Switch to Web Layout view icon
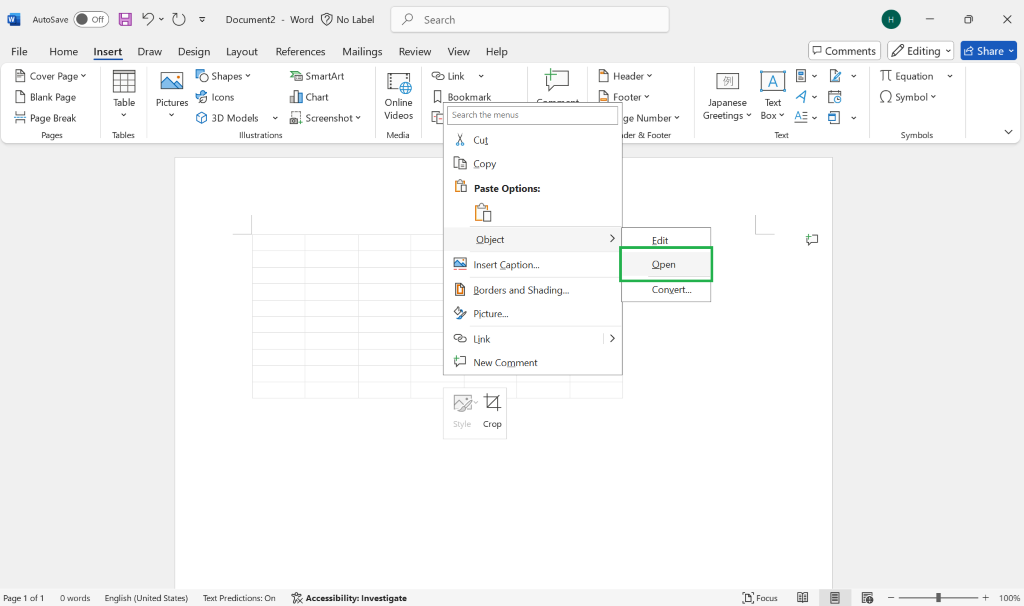The width and height of the screenshot is (1024, 606). tap(867, 598)
